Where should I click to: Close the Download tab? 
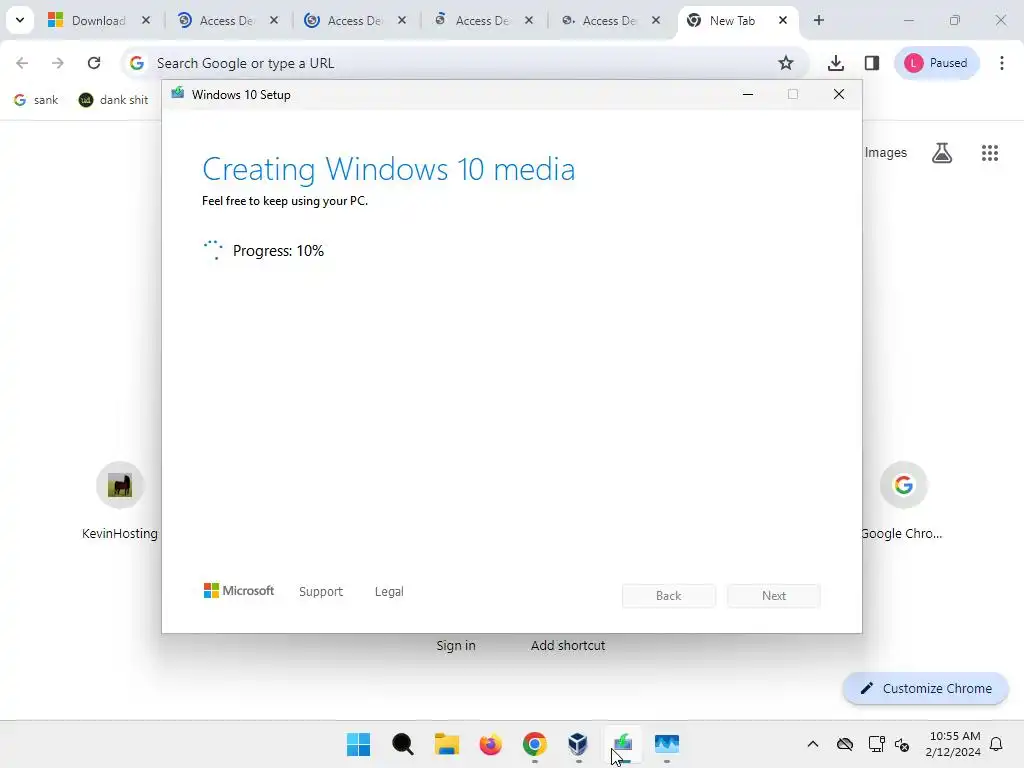[146, 20]
